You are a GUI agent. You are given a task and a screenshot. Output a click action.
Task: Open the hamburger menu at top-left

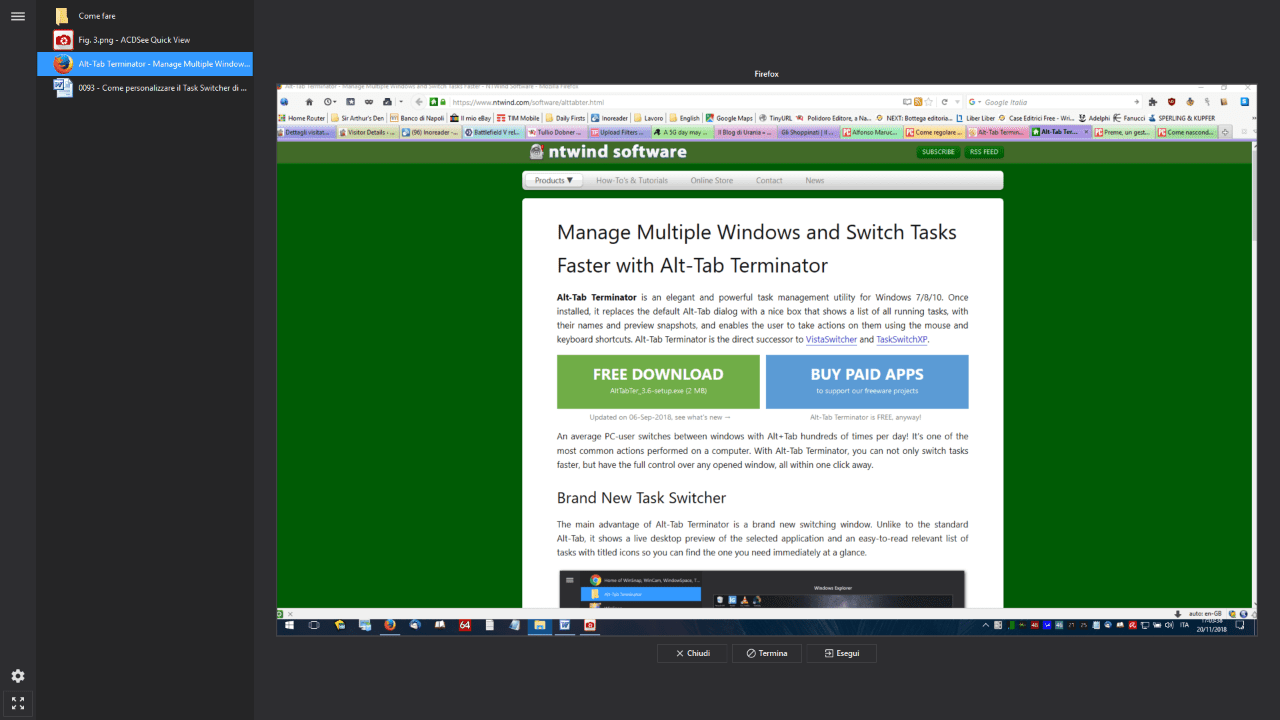click(x=17, y=16)
